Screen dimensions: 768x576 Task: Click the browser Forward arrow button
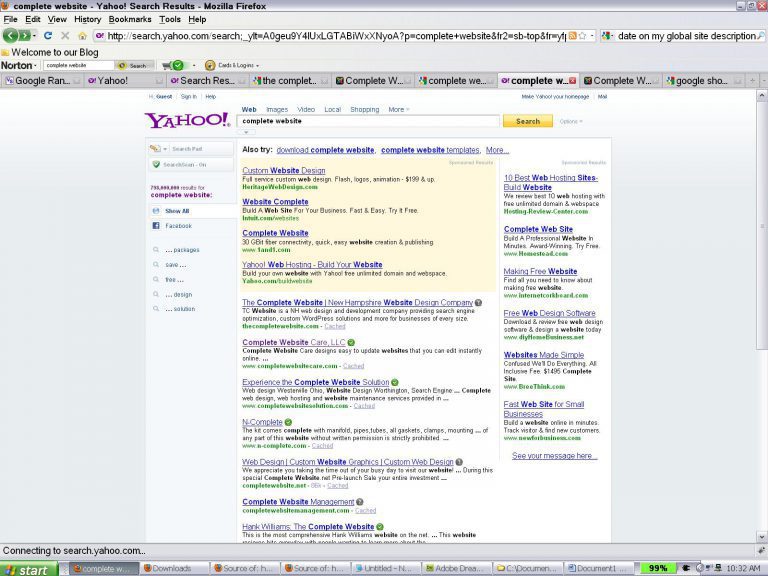(x=24, y=36)
